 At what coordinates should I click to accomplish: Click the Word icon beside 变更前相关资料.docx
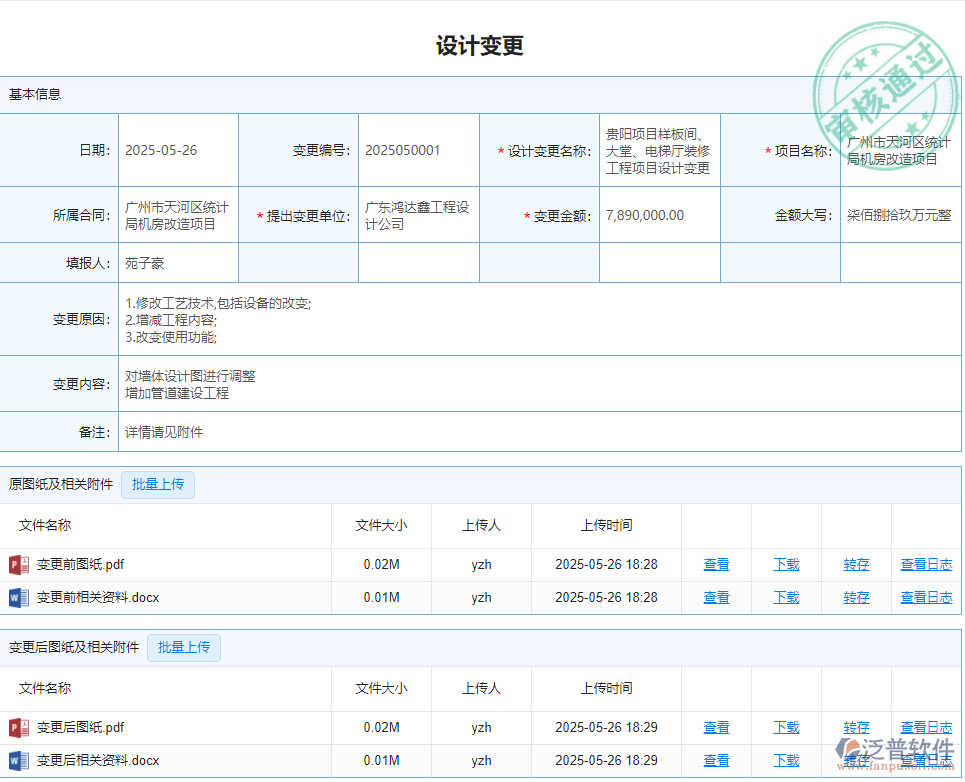tap(17, 597)
